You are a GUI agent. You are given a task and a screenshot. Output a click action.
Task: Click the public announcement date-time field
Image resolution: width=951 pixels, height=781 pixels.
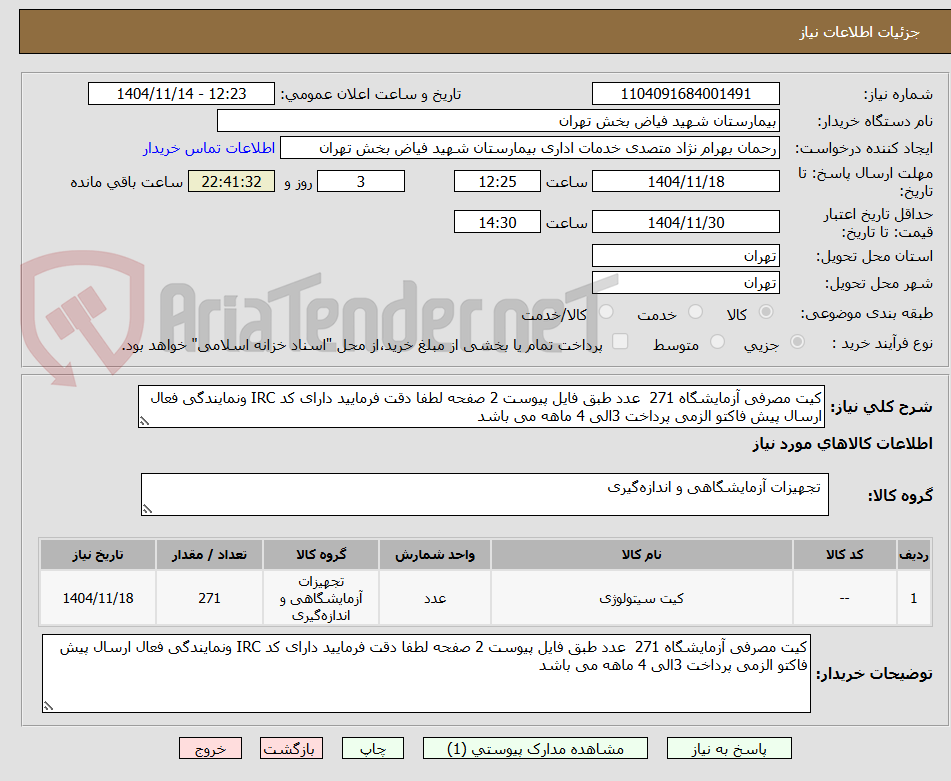181,94
